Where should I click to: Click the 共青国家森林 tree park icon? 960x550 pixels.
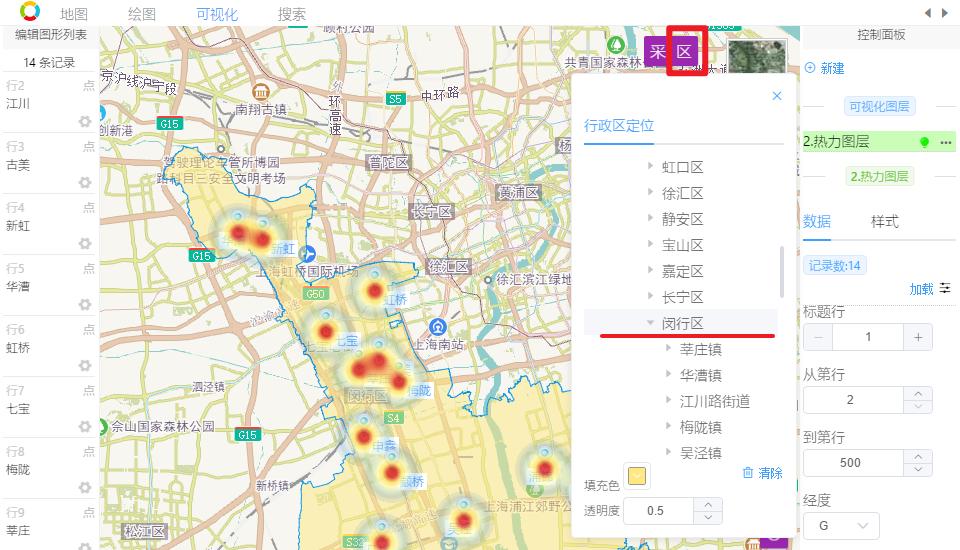(616, 45)
